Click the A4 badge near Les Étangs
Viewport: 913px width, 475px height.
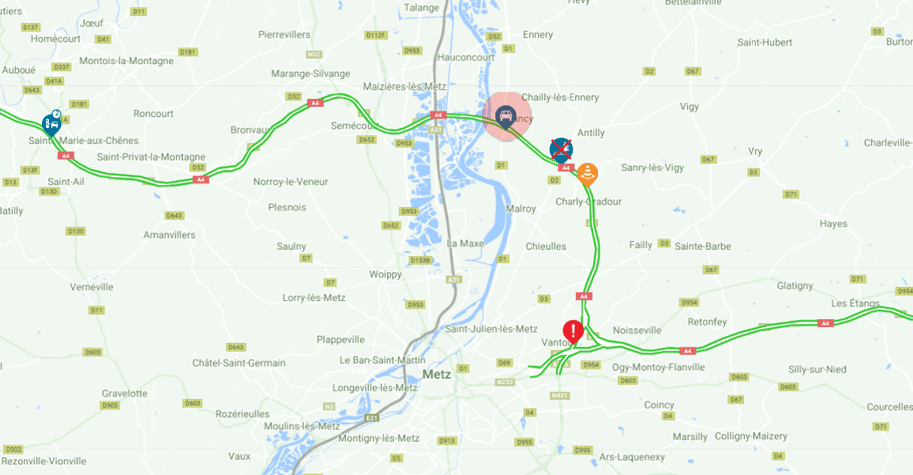824,323
